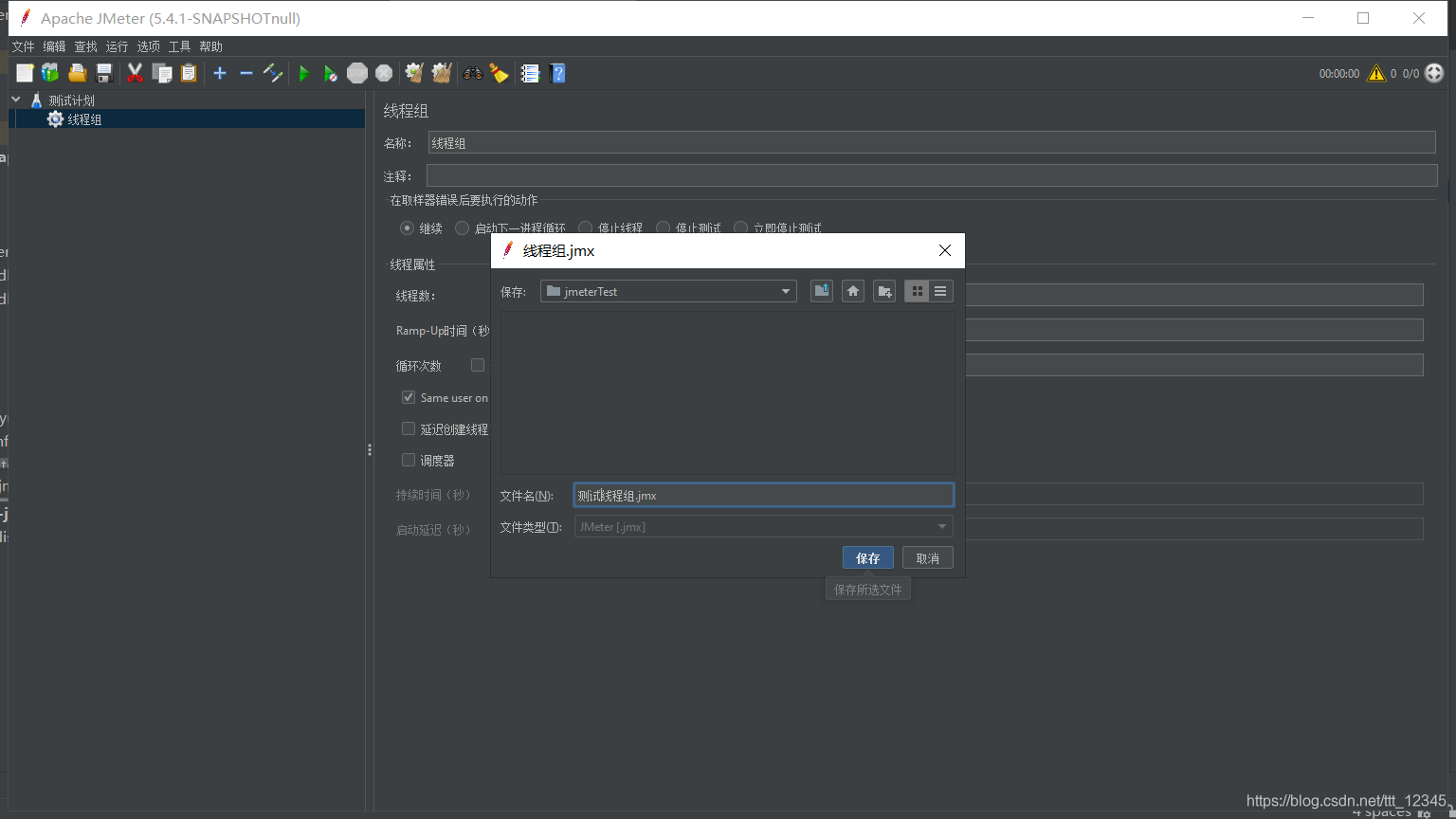Image resolution: width=1456 pixels, height=819 pixels.
Task: Select the 停止线程 radio button
Action: (585, 227)
